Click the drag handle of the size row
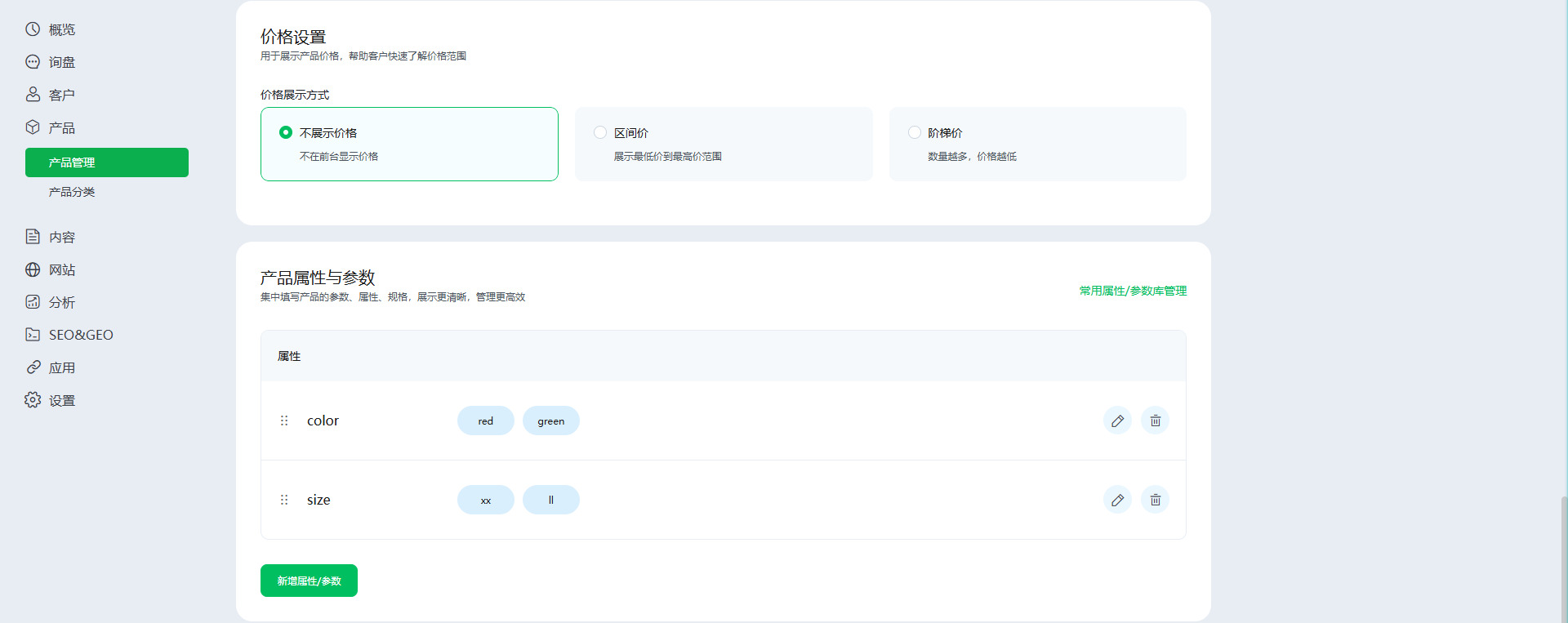The height and width of the screenshot is (623, 1568). [284, 500]
